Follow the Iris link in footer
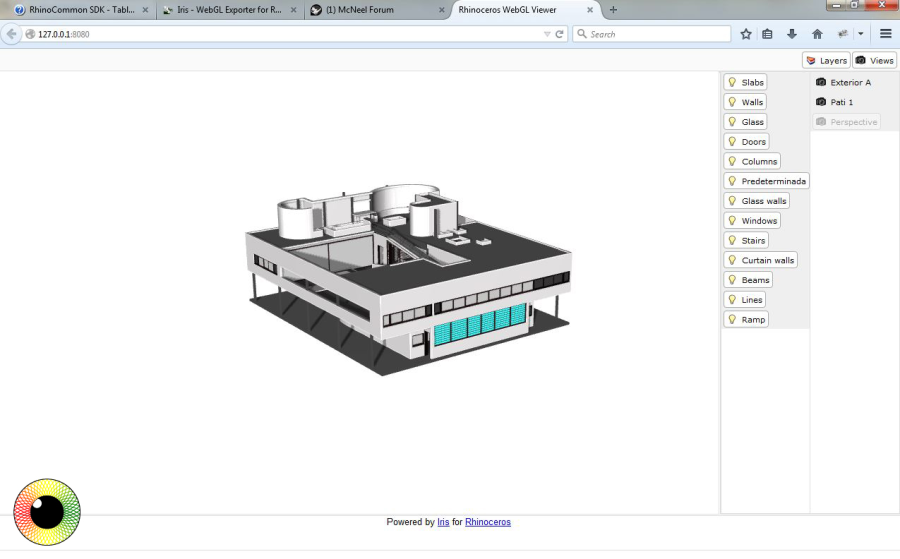The width and height of the screenshot is (900, 559). pos(443,522)
